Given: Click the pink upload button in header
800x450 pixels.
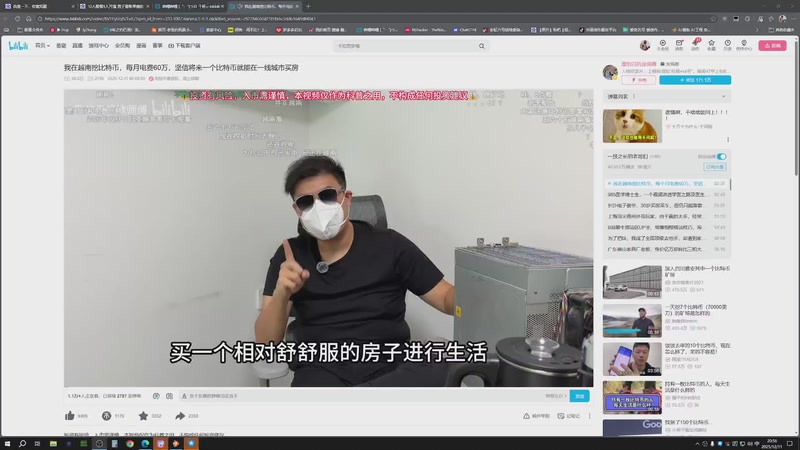Looking at the screenshot, I should [x=772, y=45].
